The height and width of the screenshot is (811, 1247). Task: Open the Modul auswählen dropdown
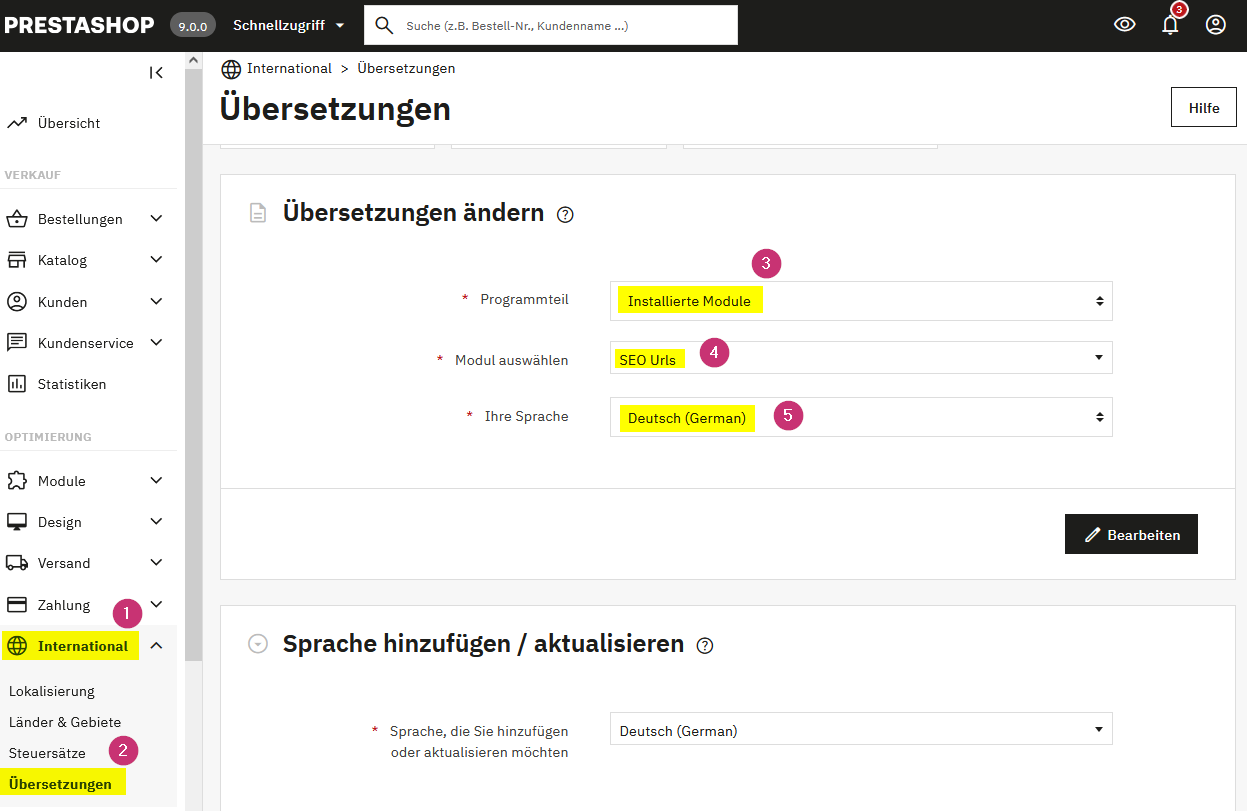tap(860, 357)
